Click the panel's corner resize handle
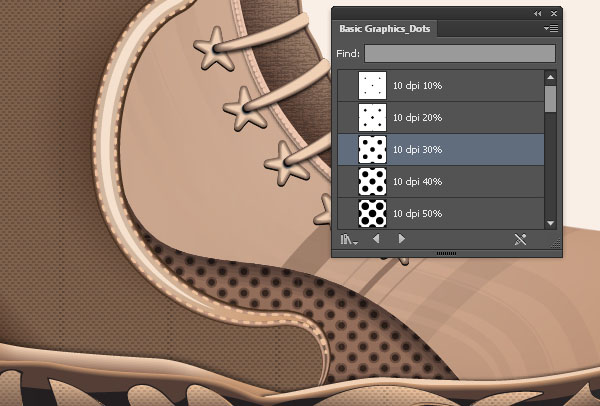600x406 pixels. (x=556, y=243)
